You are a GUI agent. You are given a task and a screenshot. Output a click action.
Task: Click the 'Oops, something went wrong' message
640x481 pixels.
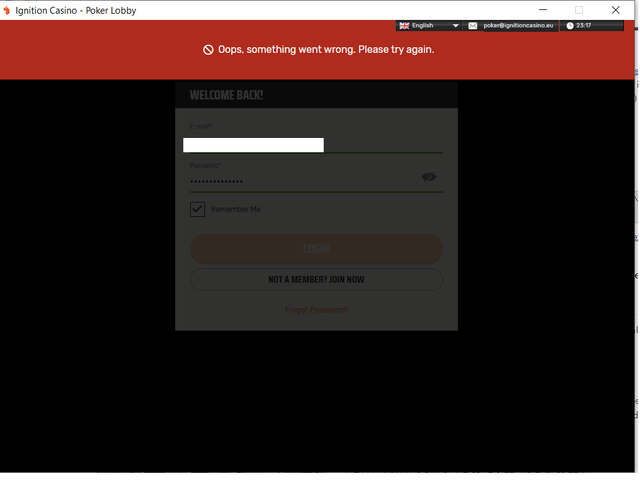pos(326,50)
